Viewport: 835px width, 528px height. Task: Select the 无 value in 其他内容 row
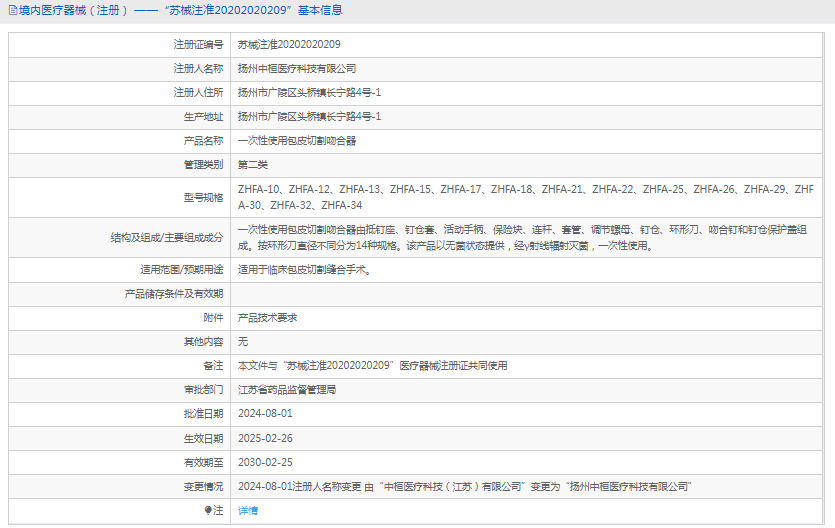[243, 342]
